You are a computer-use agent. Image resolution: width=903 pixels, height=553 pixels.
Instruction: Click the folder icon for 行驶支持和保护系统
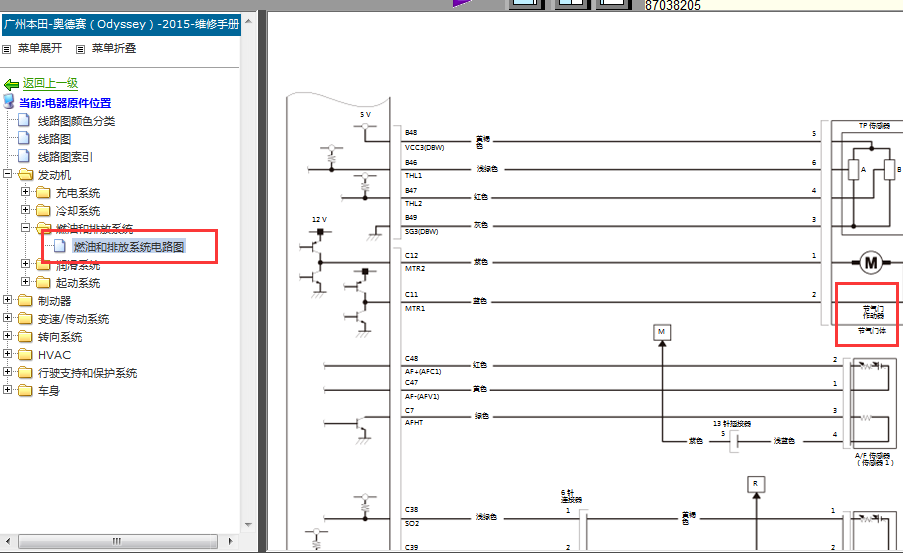25,372
